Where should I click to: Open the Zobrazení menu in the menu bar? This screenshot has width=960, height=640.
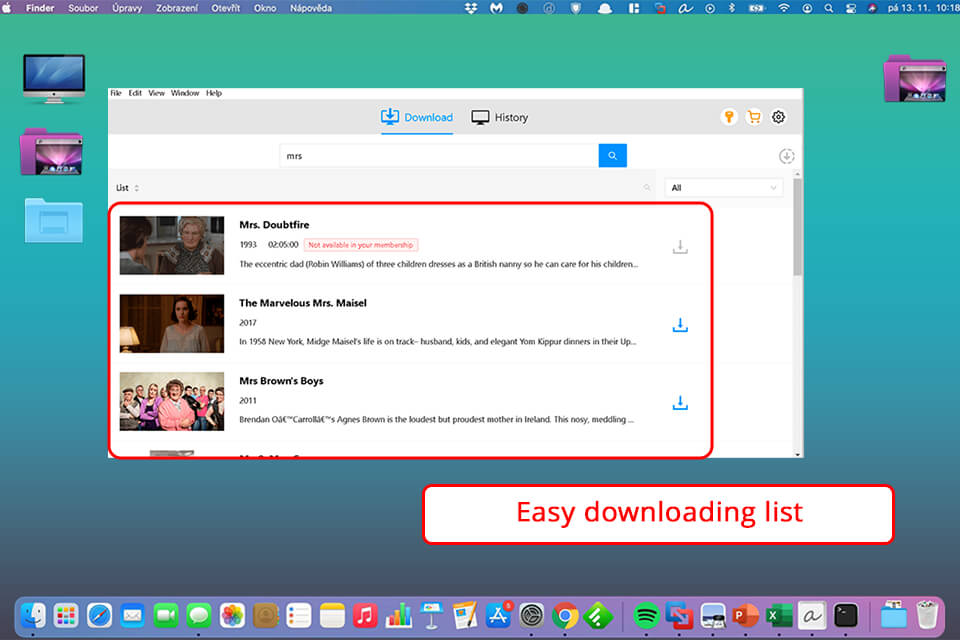[176, 8]
